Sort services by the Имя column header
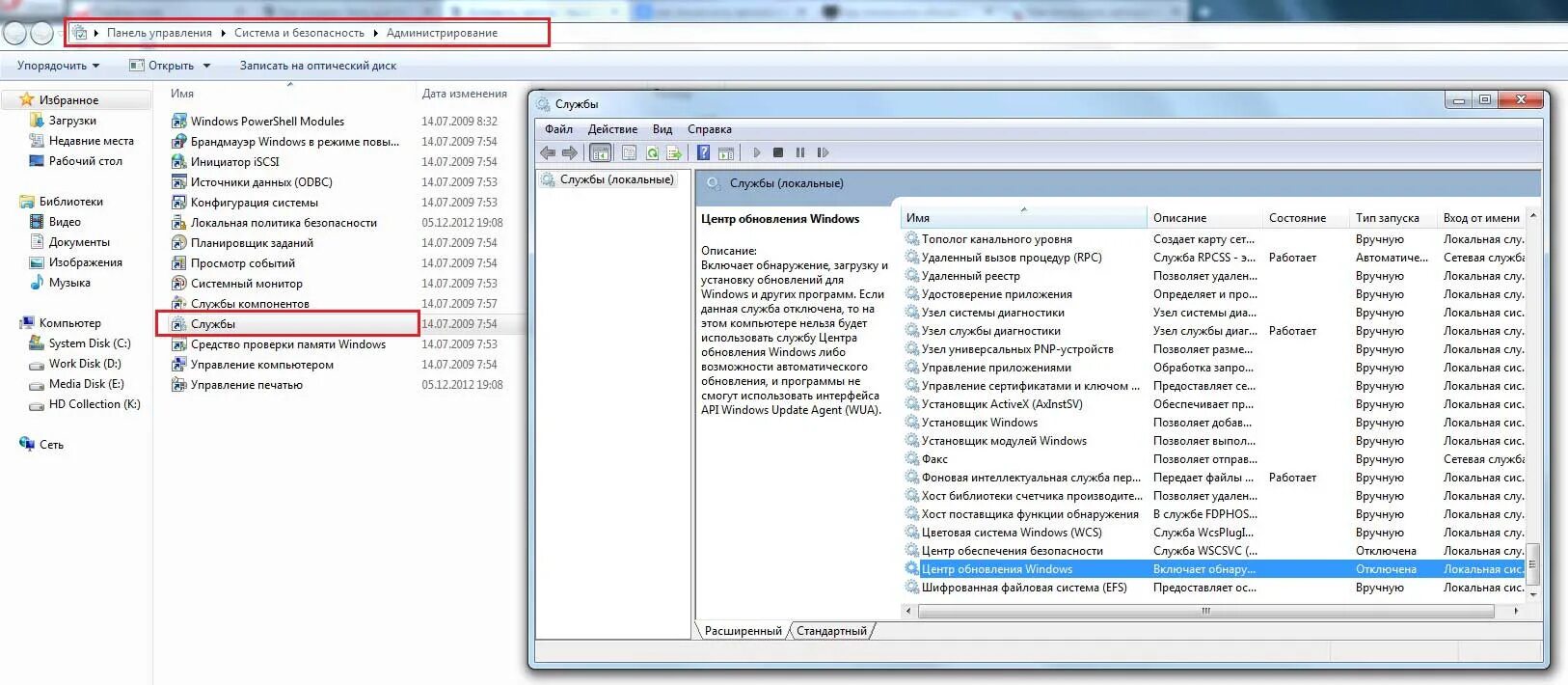This screenshot has width=1568, height=685. 1023,218
